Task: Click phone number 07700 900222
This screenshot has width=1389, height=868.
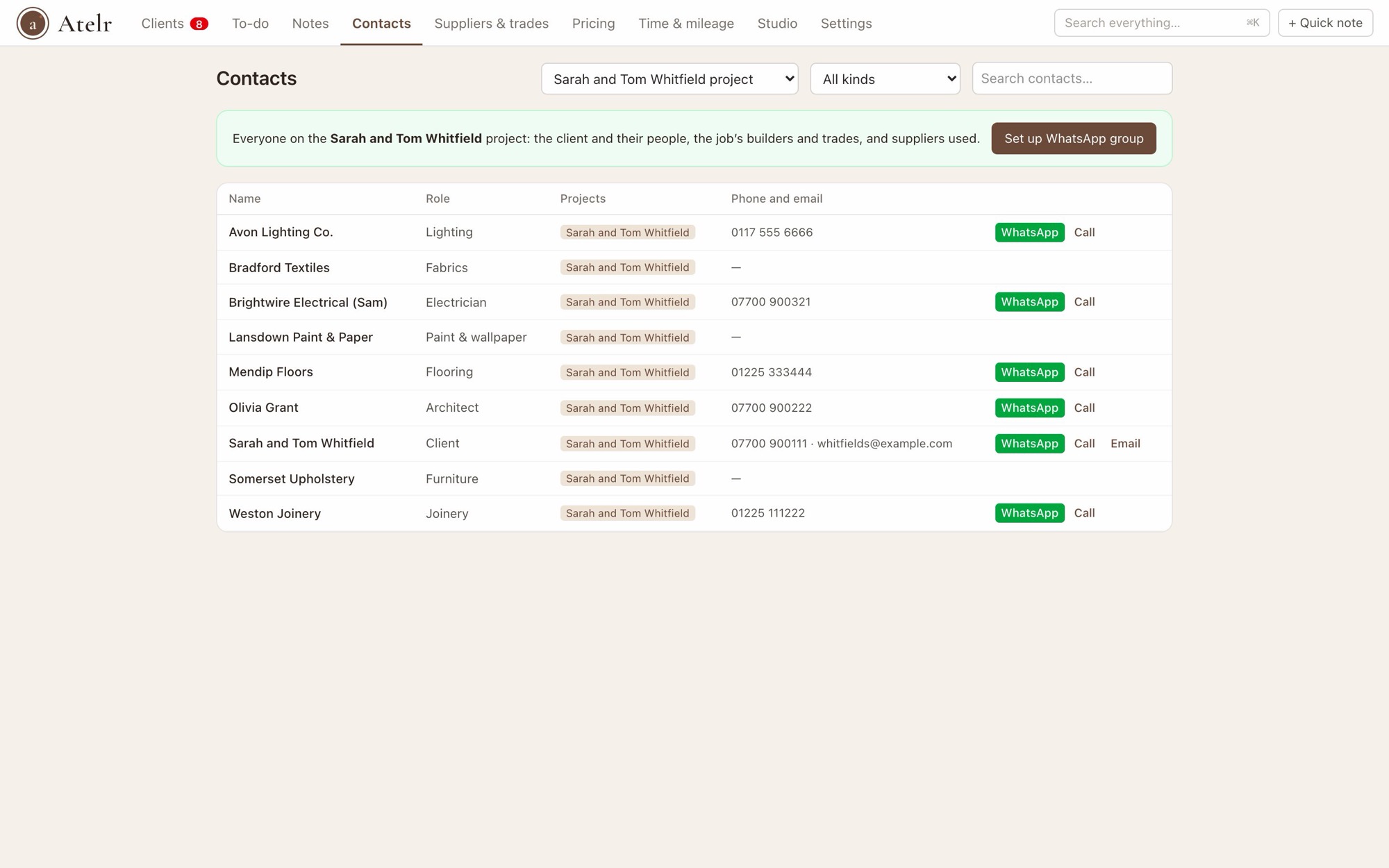Action: point(771,408)
